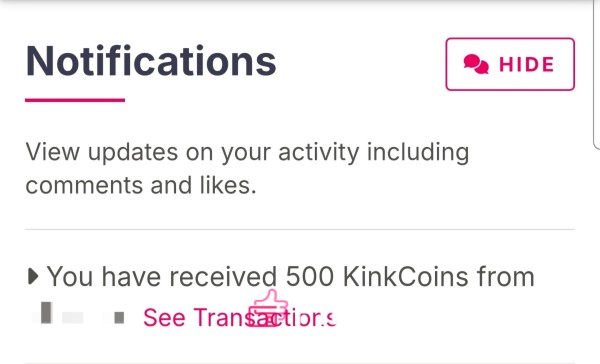600x364 pixels.
Task: Click the divider line below the notification
Action: click(x=300, y=362)
